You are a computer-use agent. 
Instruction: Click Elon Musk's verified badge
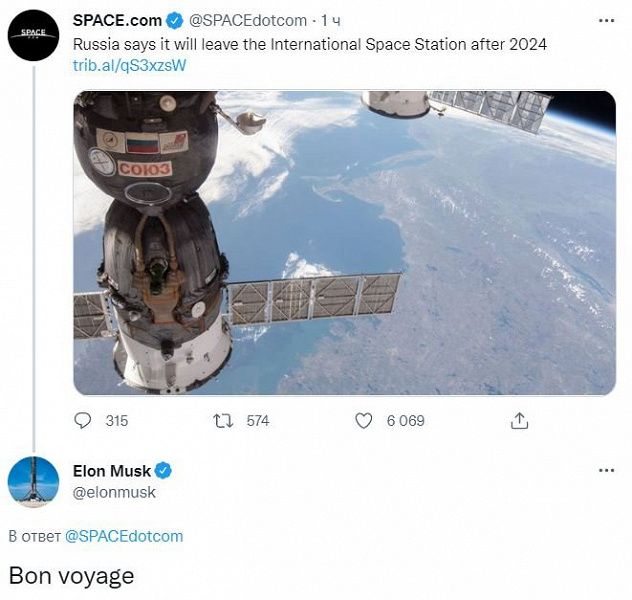pyautogui.click(x=164, y=471)
